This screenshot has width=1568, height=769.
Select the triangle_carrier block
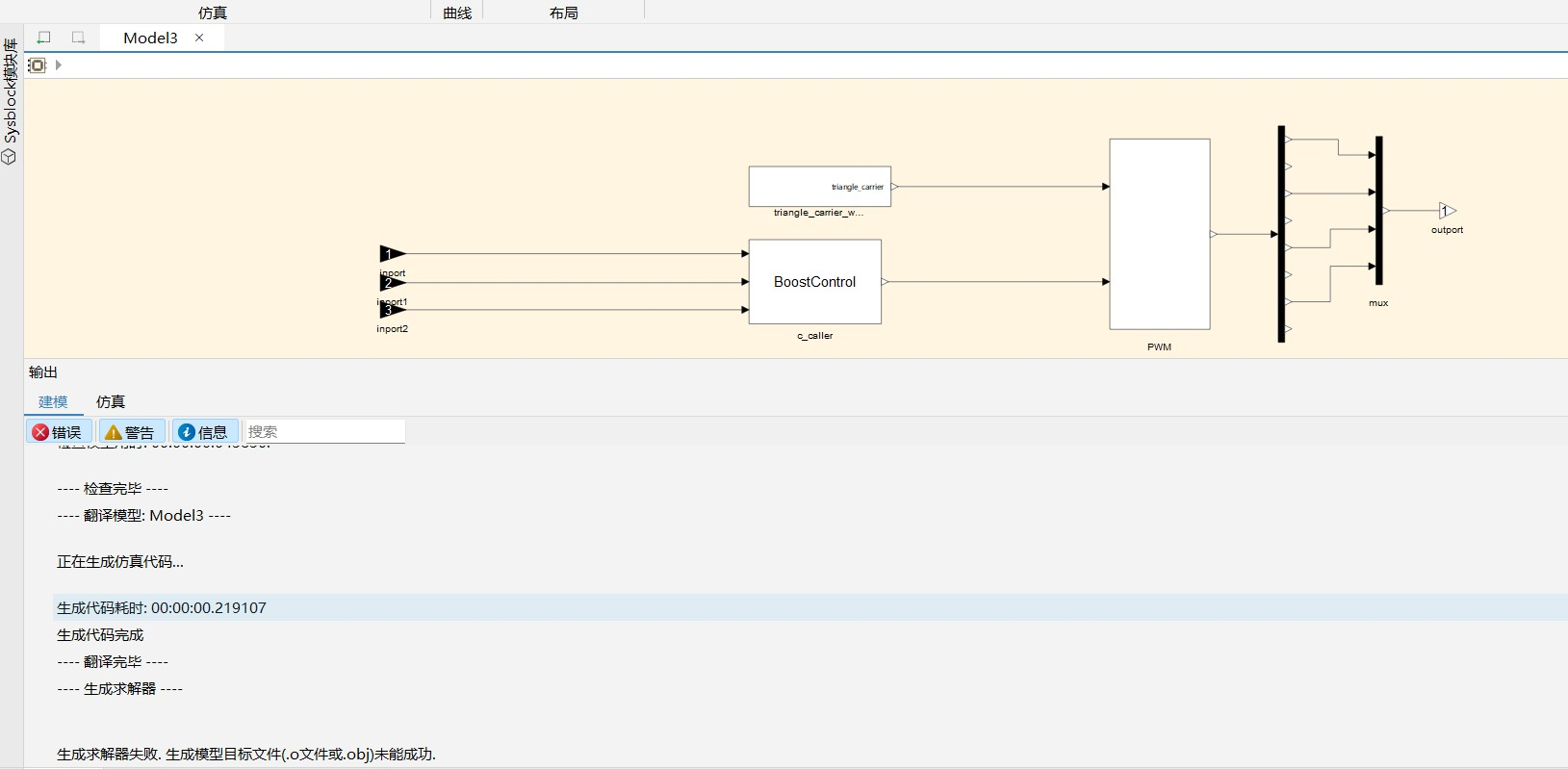tap(820, 187)
